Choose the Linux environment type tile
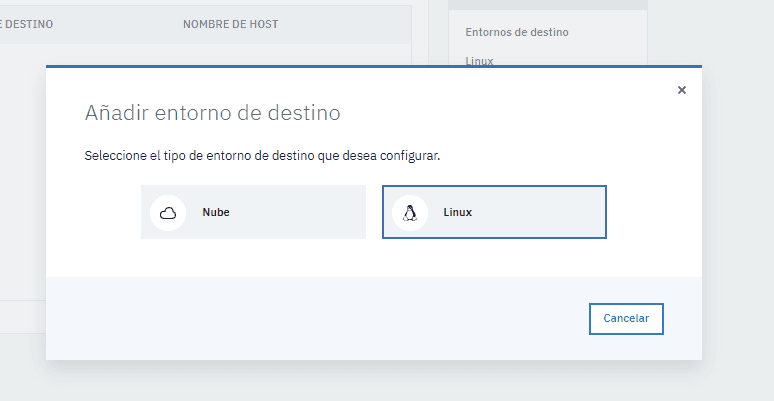 [494, 212]
